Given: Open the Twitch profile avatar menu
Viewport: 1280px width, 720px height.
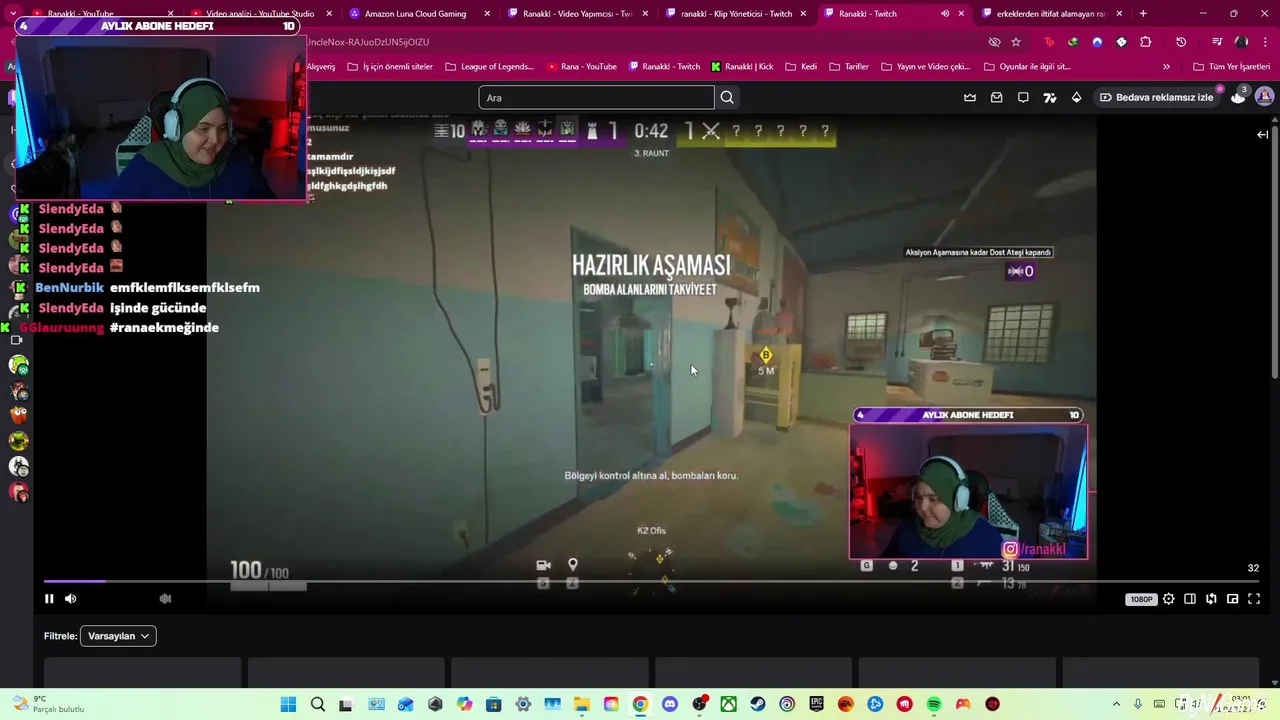Looking at the screenshot, I should click(1264, 97).
